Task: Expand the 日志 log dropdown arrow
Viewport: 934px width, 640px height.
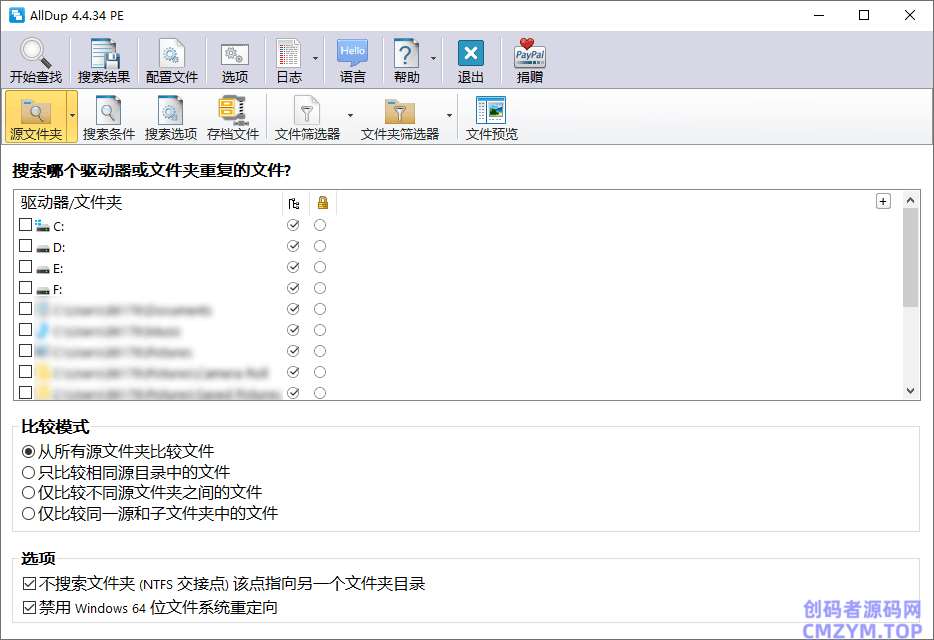Action: [316, 59]
